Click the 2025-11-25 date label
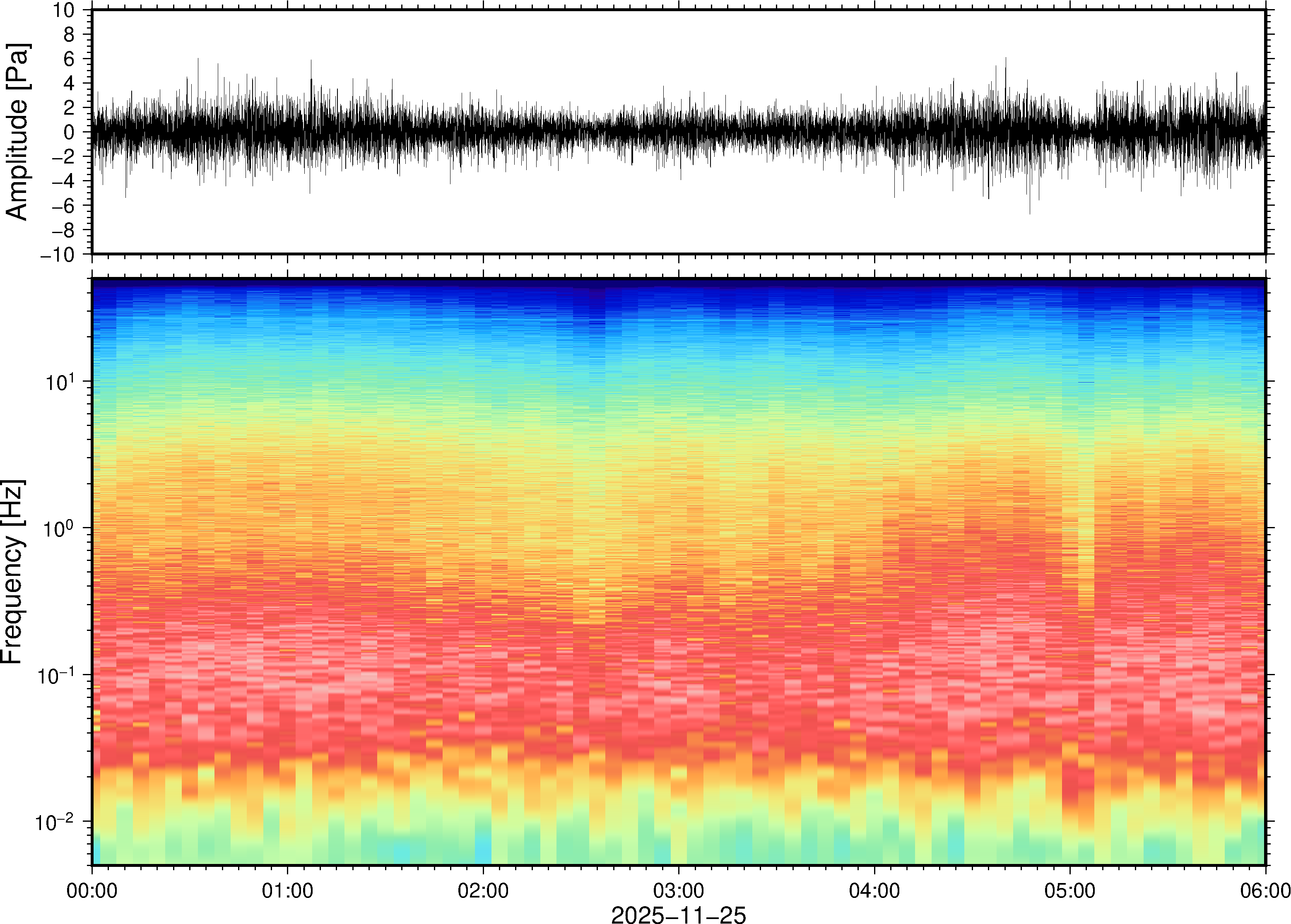This screenshot has width=1291, height=924. coord(678,915)
